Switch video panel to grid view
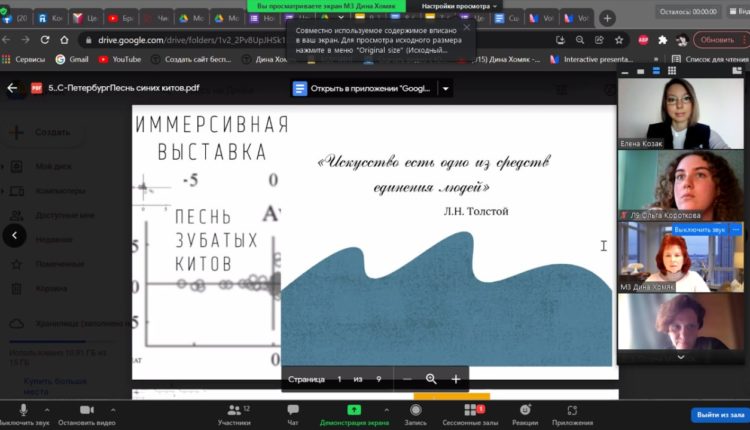Screen dimensions: 750x430 672,71
